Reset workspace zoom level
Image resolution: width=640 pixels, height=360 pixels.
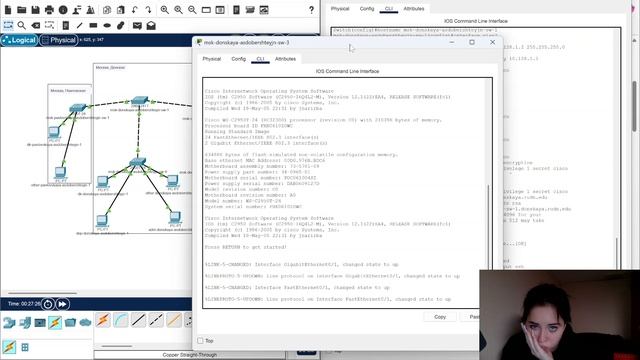178,10
